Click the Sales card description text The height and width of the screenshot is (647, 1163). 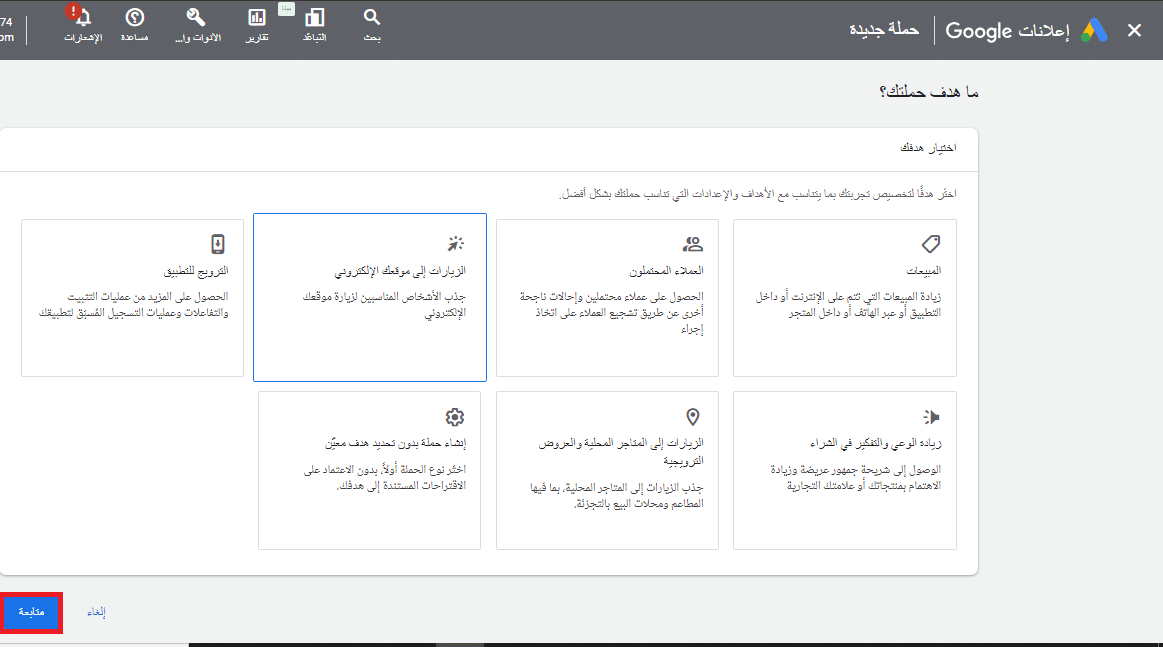pos(849,304)
